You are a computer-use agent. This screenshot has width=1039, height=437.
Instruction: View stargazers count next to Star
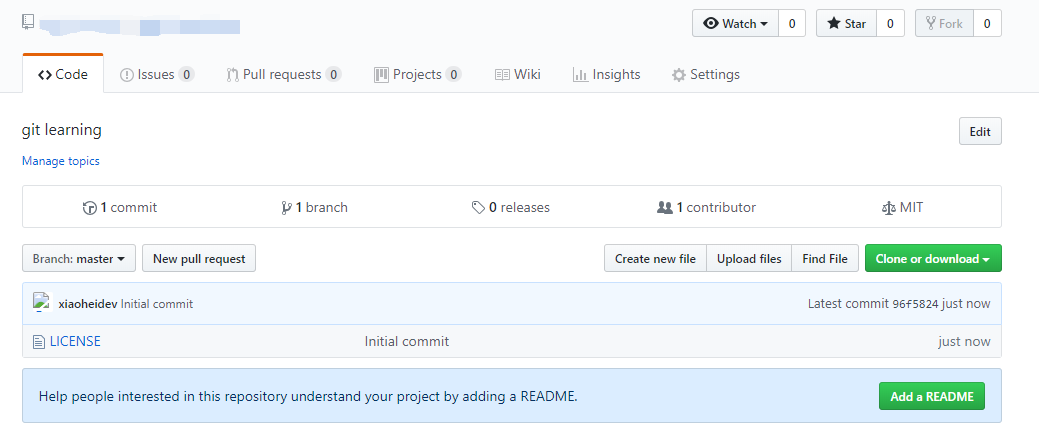(890, 23)
